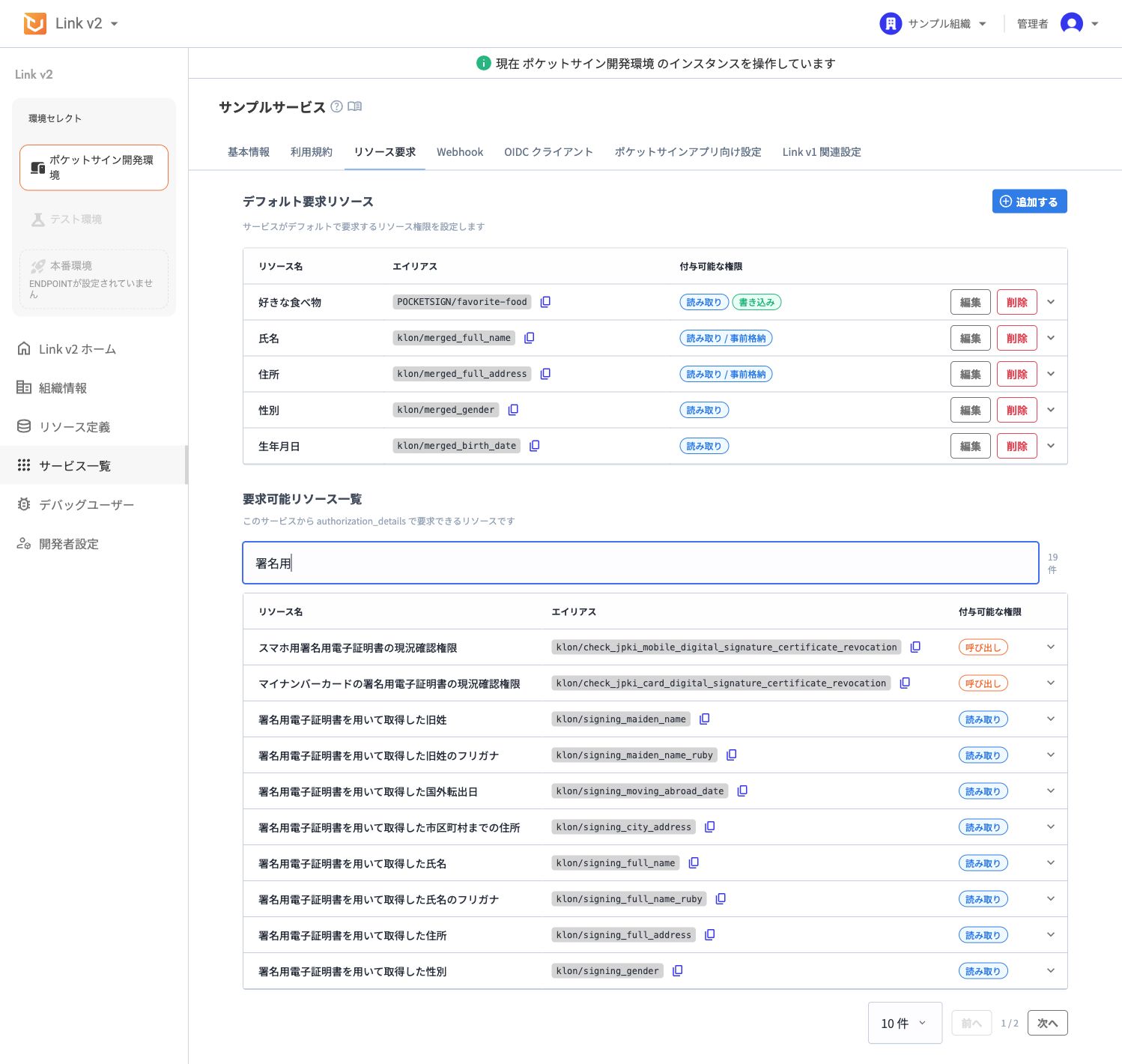Copy the klon/signing_full_address alias

[x=709, y=935]
